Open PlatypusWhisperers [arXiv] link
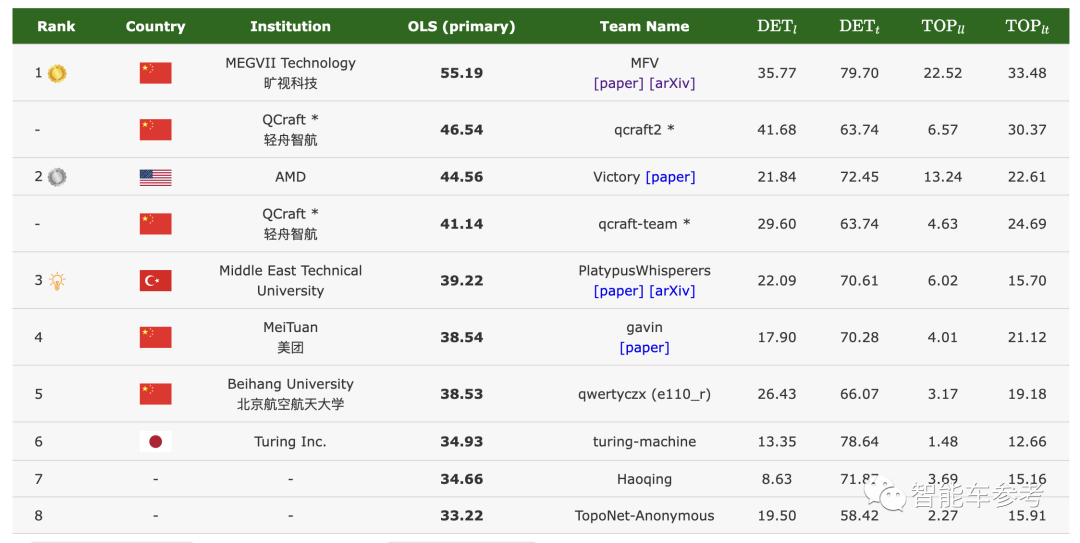The height and width of the screenshot is (543, 1080). [x=672, y=291]
